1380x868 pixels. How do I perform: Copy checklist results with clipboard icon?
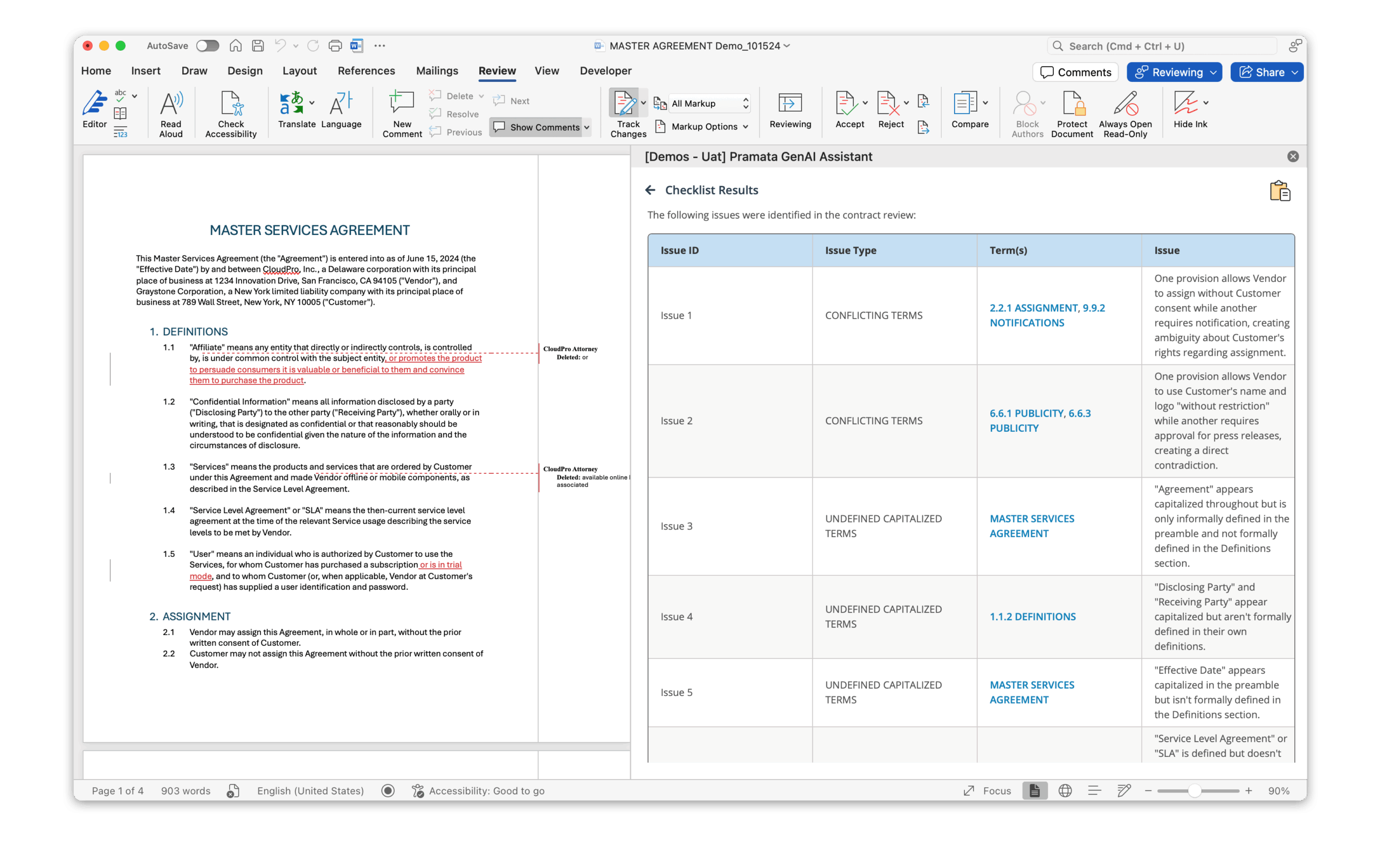click(x=1280, y=191)
